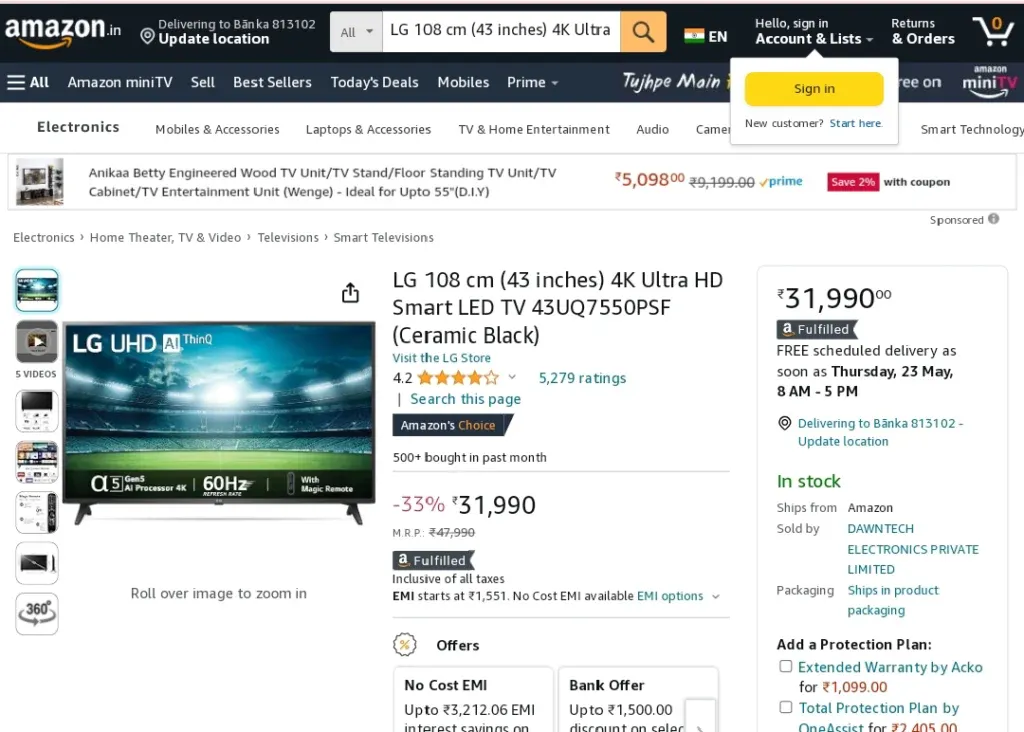Check Total Protection Plan by OneAssist

(x=786, y=707)
